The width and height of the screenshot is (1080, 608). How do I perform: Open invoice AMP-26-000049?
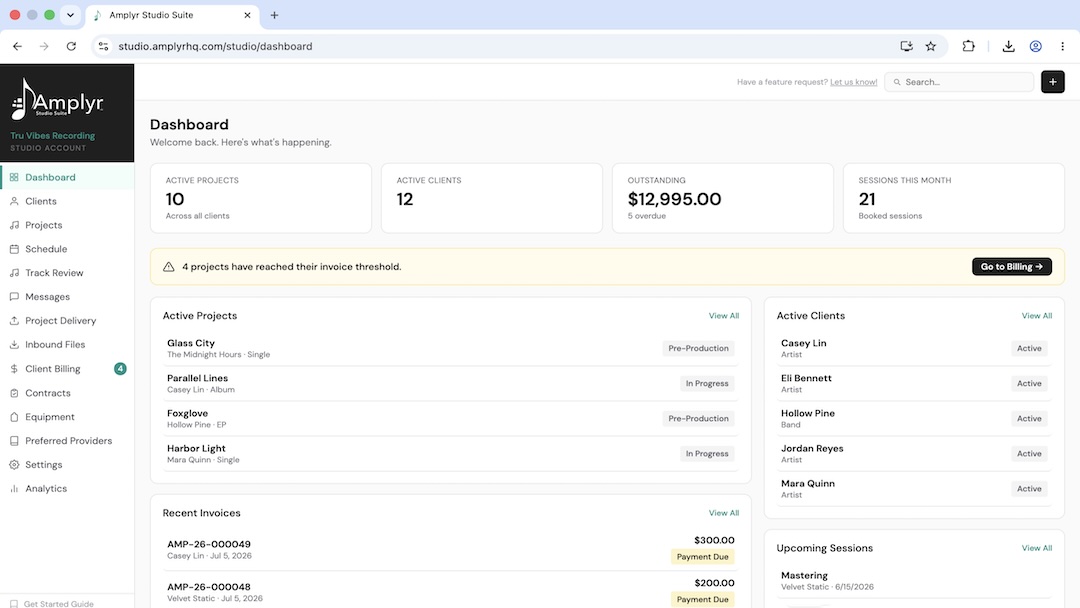[x=450, y=549]
